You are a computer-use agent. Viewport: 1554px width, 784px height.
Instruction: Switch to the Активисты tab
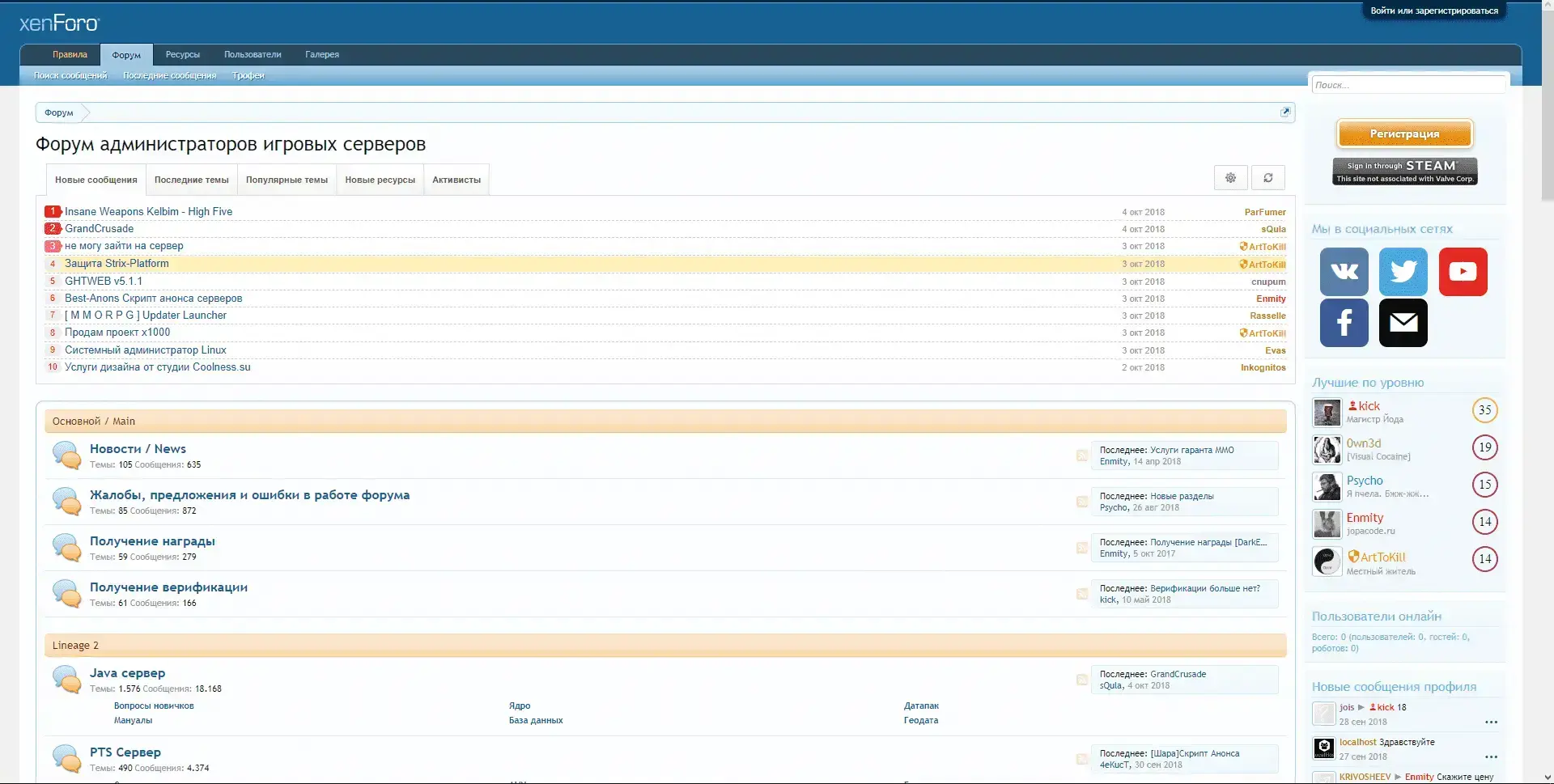(456, 180)
